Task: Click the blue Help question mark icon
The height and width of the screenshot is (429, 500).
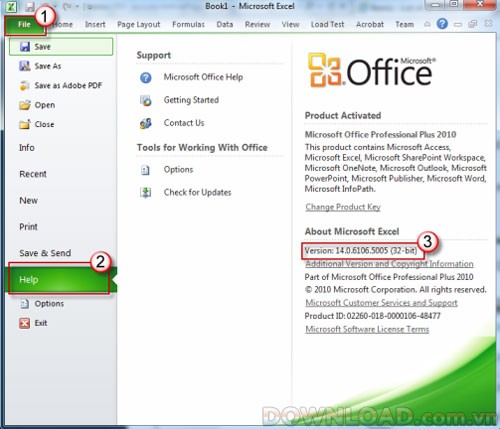Action: [x=442, y=24]
